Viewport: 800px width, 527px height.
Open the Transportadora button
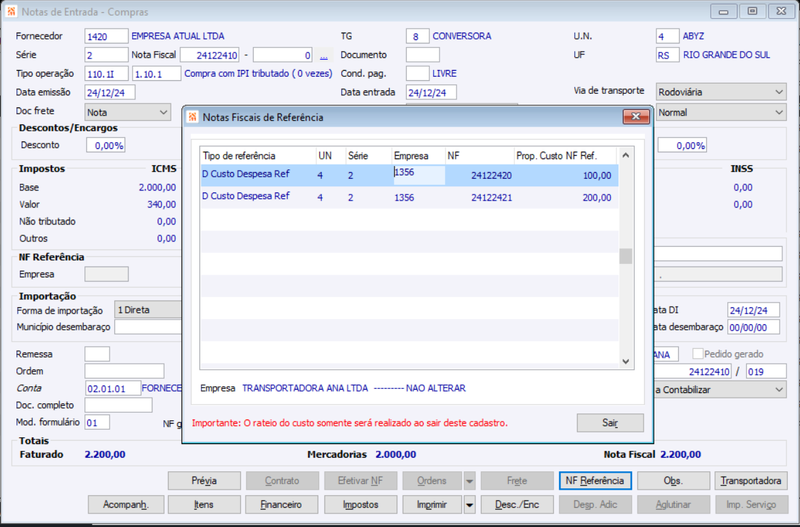[x=751, y=481]
